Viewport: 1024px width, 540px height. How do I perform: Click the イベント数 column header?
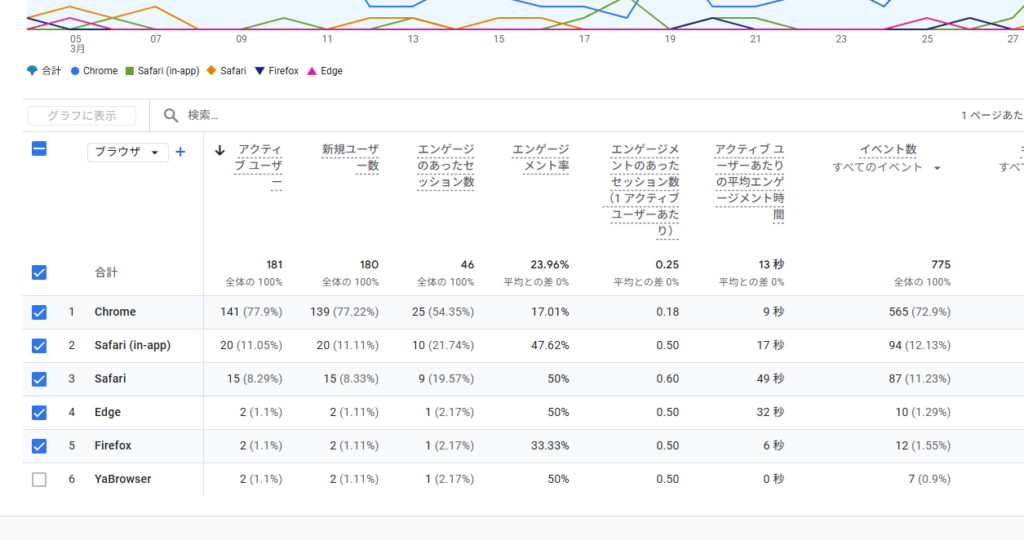[887, 150]
